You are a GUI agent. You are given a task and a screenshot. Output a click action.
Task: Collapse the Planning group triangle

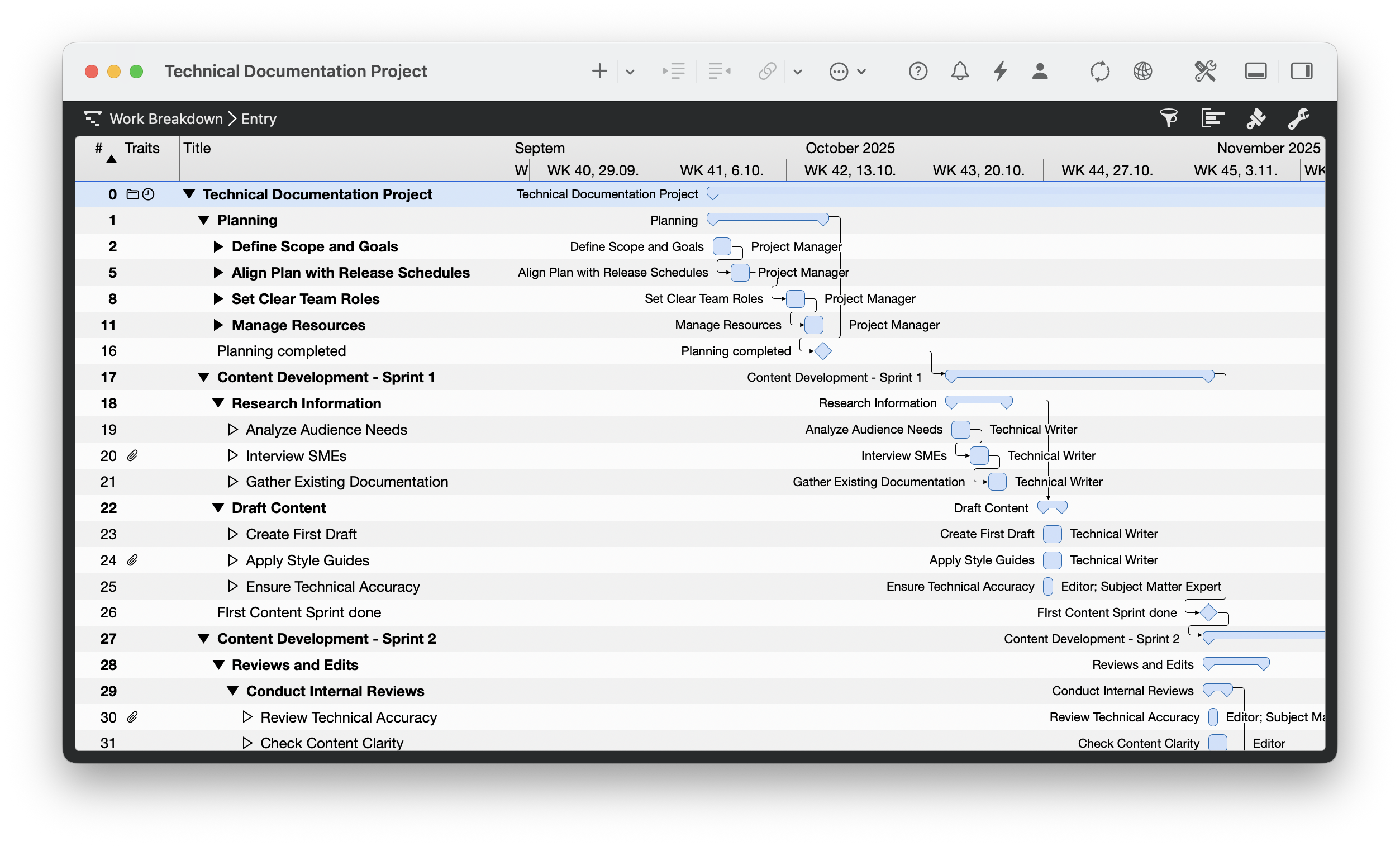[203, 221]
